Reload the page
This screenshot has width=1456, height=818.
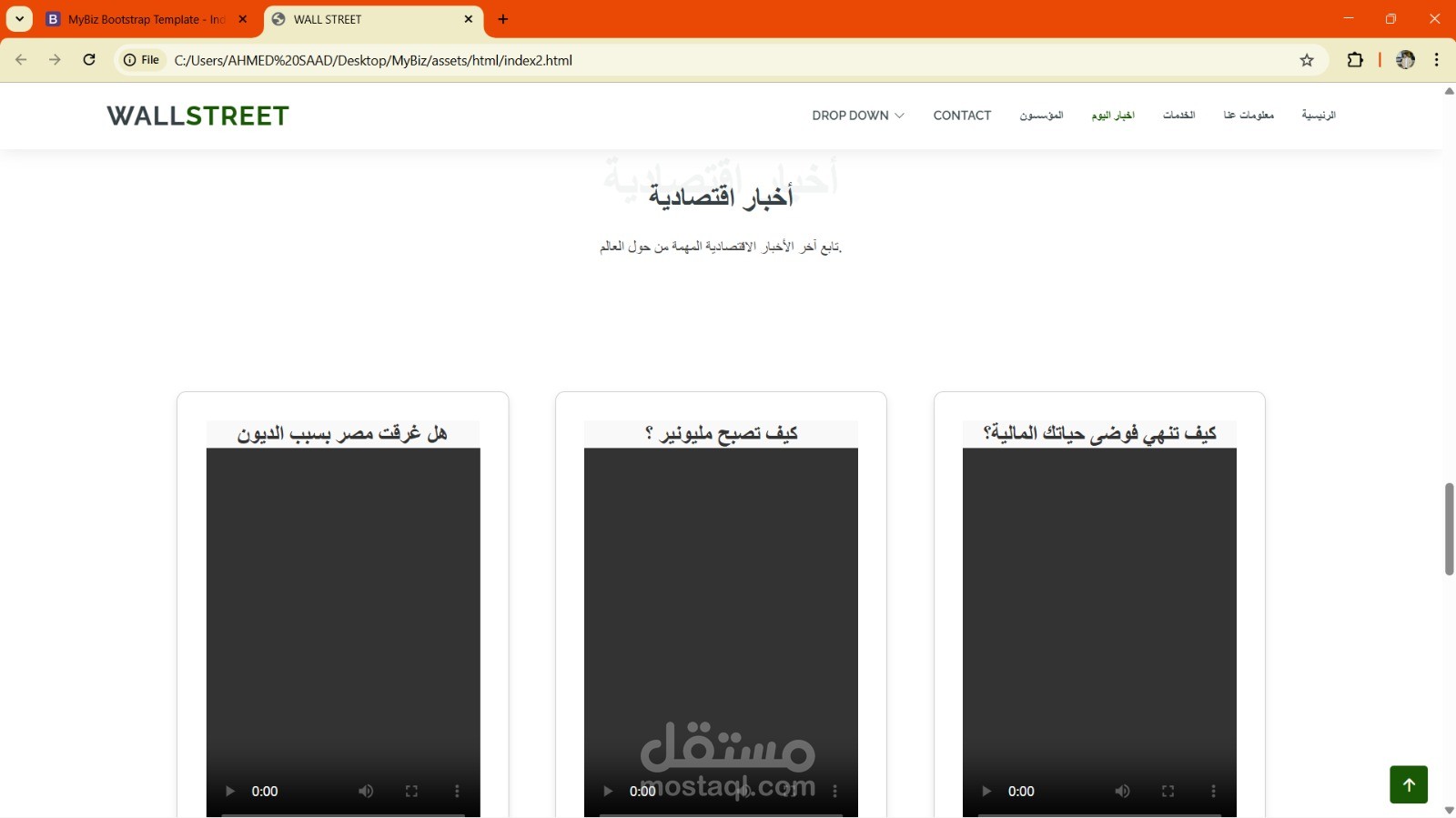89,60
